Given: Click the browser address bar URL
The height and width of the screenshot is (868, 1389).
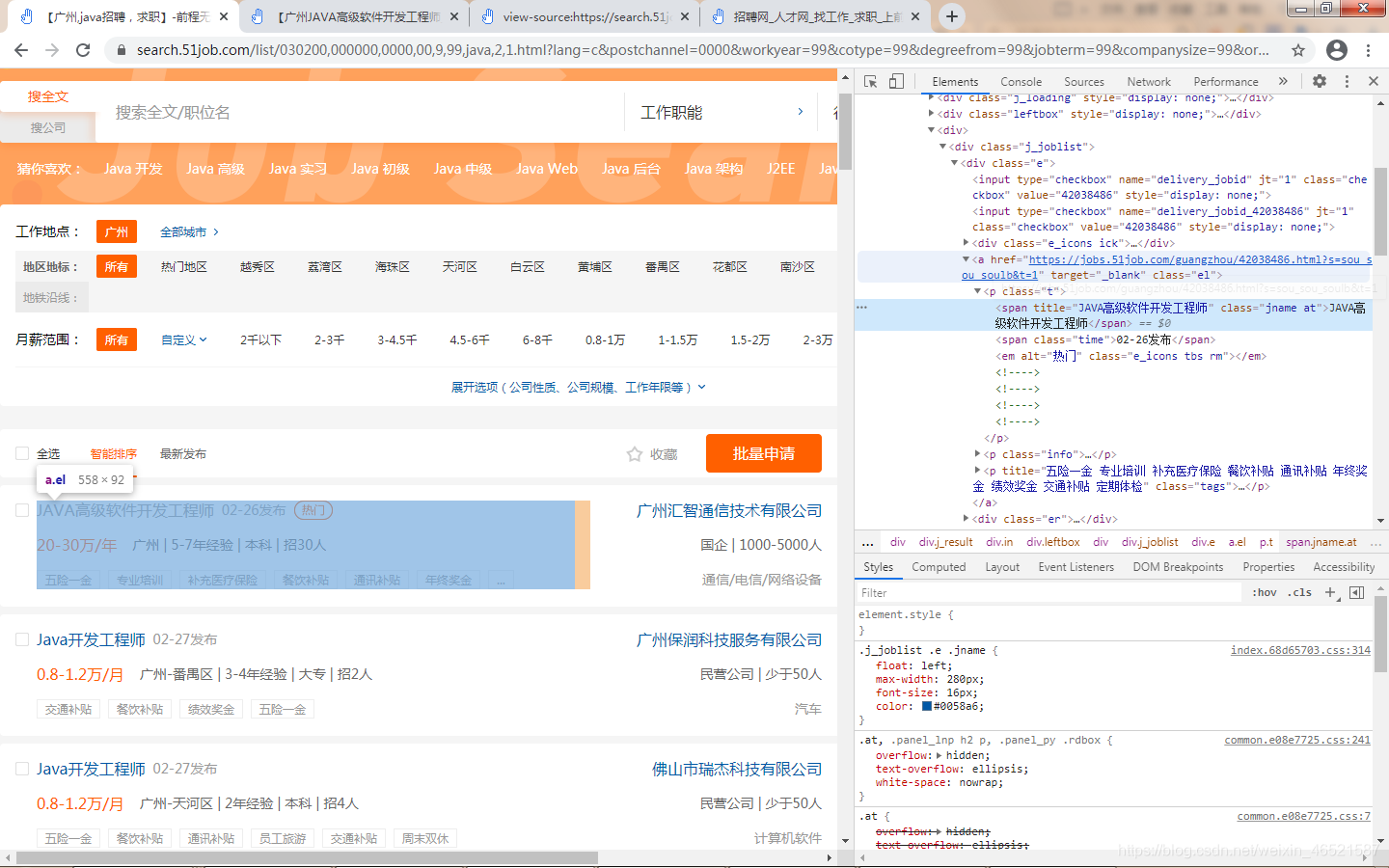Looking at the screenshot, I should point(702,50).
